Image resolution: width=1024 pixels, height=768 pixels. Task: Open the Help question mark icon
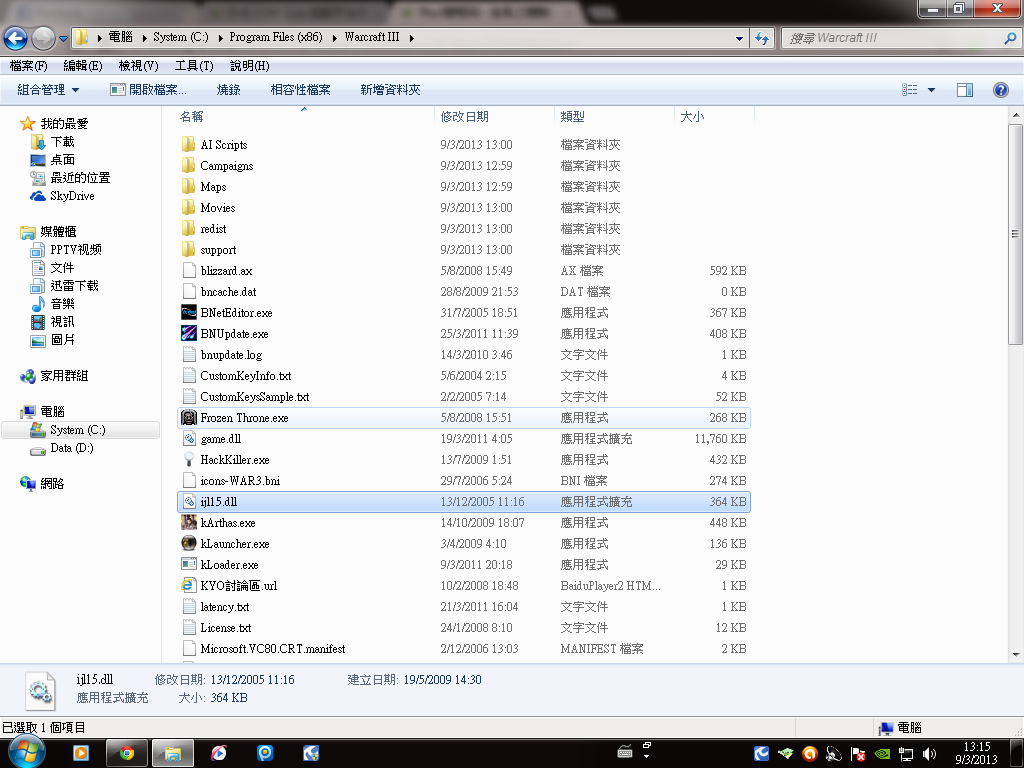coord(1000,90)
